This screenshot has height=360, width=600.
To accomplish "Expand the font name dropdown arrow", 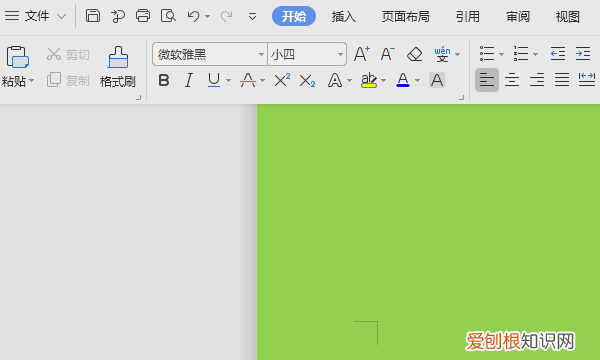I will (x=261, y=54).
